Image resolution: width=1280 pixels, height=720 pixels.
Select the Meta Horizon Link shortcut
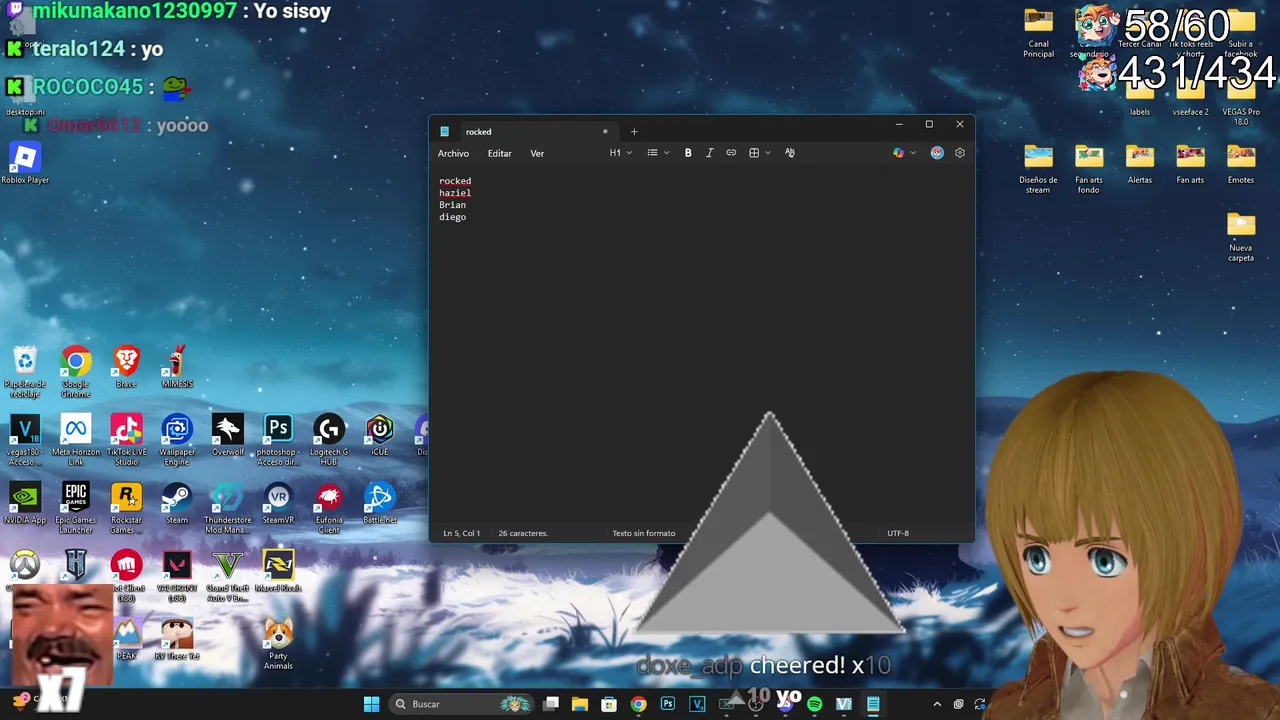point(76,440)
